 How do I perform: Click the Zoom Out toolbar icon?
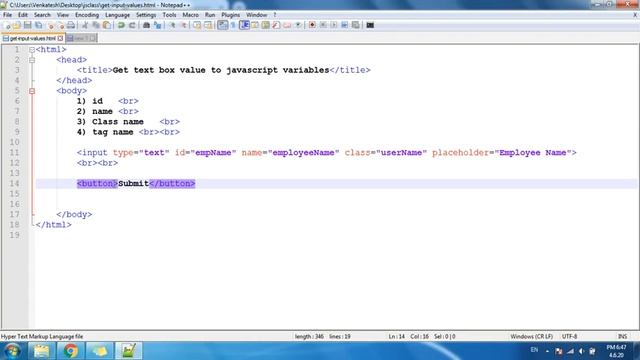coord(184,25)
